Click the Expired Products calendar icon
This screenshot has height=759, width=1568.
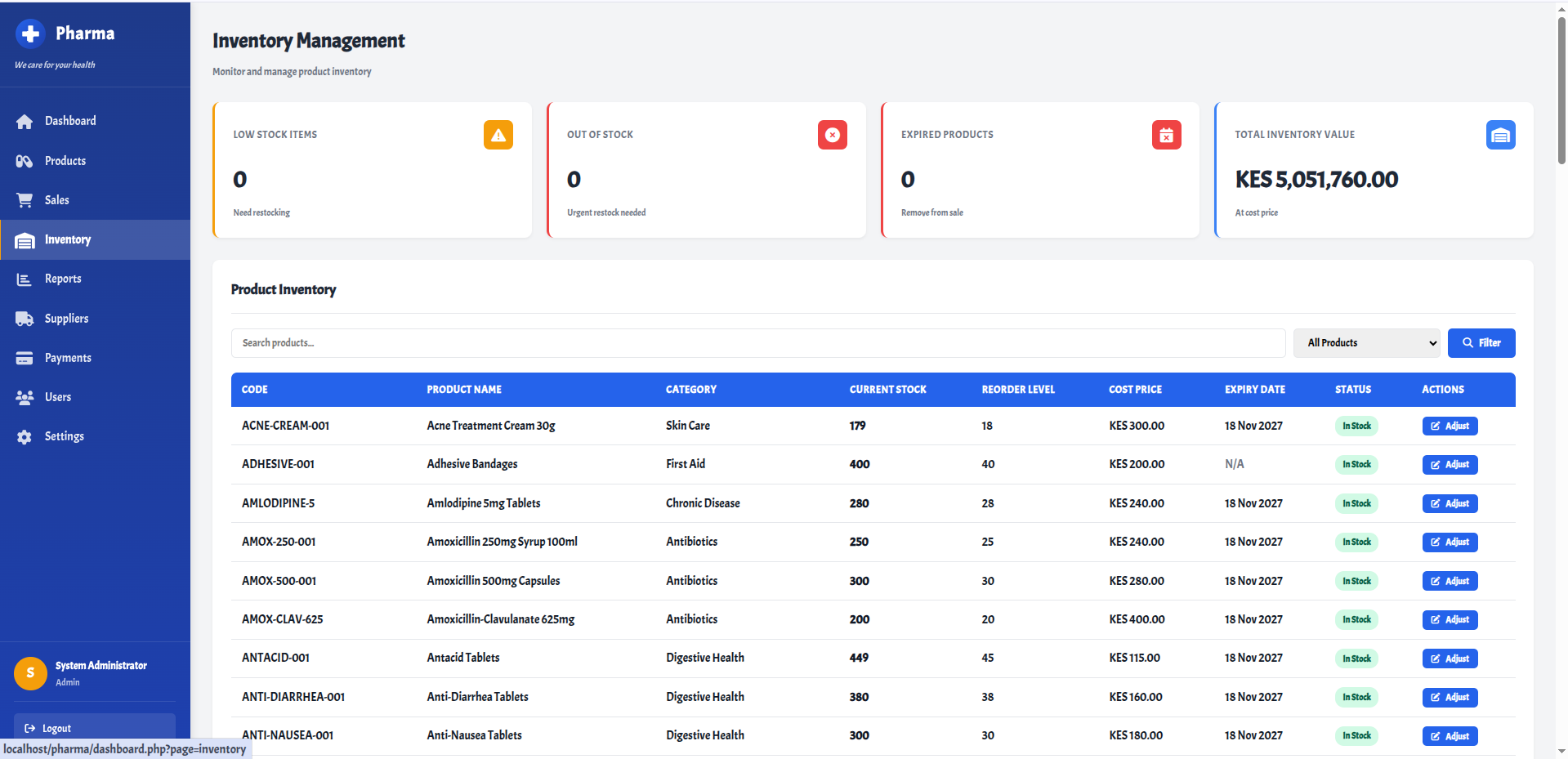pos(1166,135)
